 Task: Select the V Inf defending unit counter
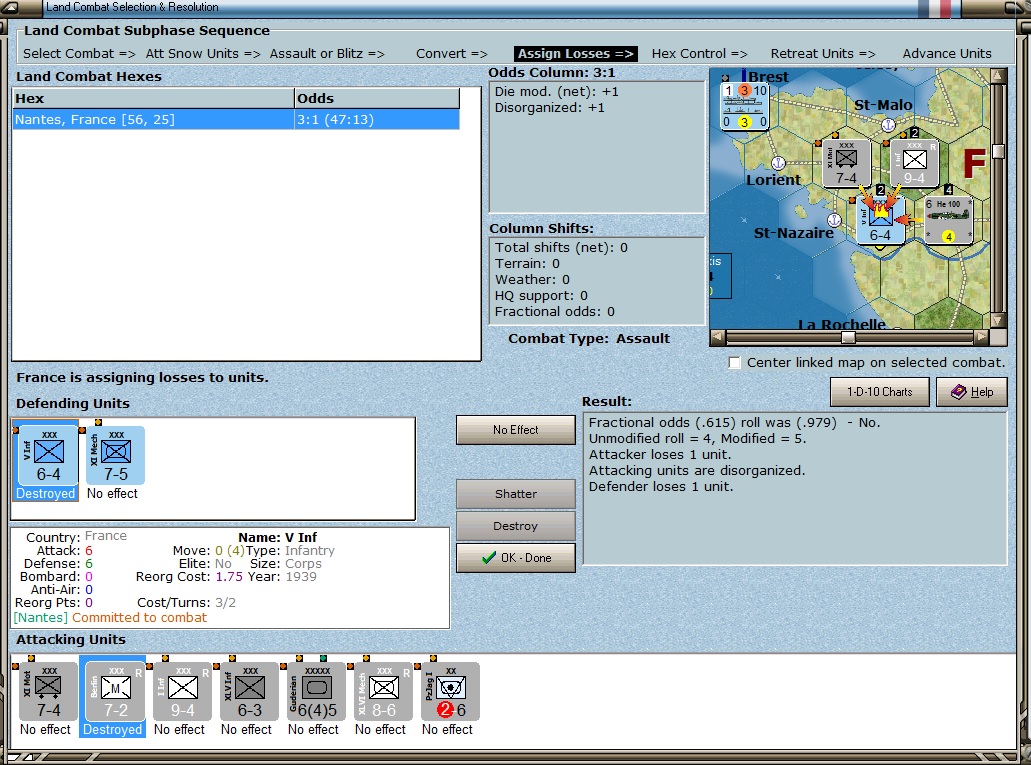click(x=48, y=456)
